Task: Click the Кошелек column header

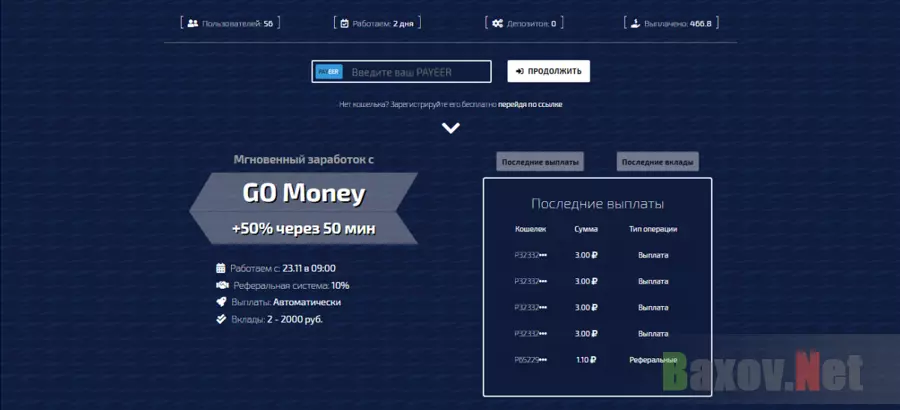Action: point(530,229)
